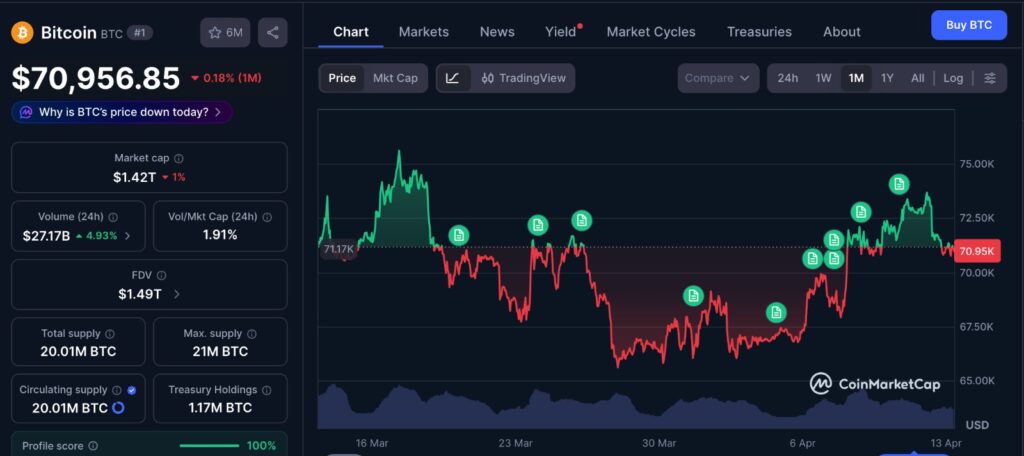Screen dimensions: 1024x456
Task: Open the topmost news marker near 75K
Action: [x=899, y=185]
